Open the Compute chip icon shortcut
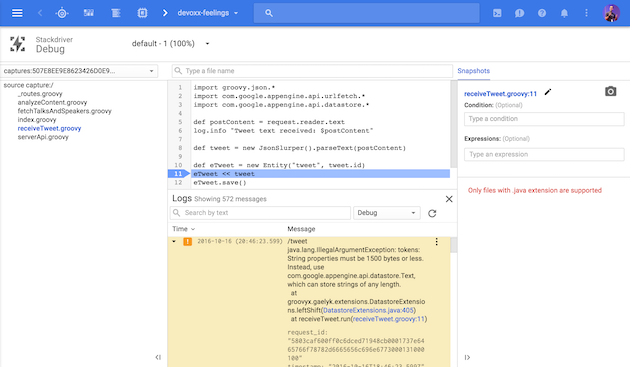630x367 pixels. click(142, 13)
